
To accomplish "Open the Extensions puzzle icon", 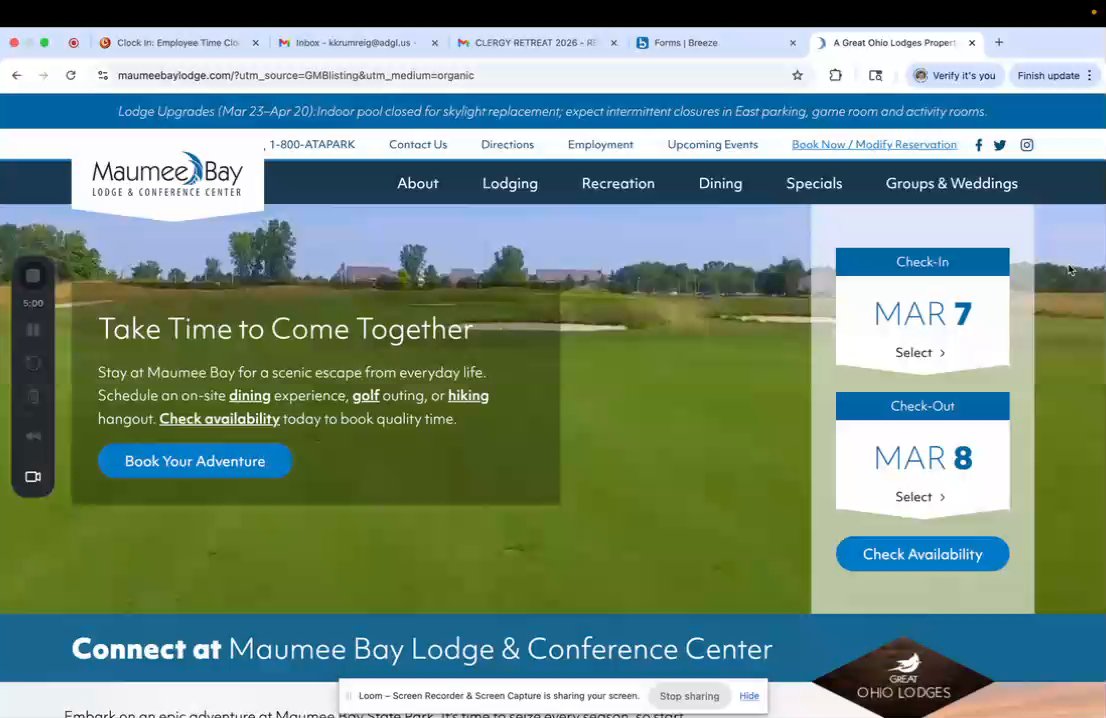I will 836,75.
